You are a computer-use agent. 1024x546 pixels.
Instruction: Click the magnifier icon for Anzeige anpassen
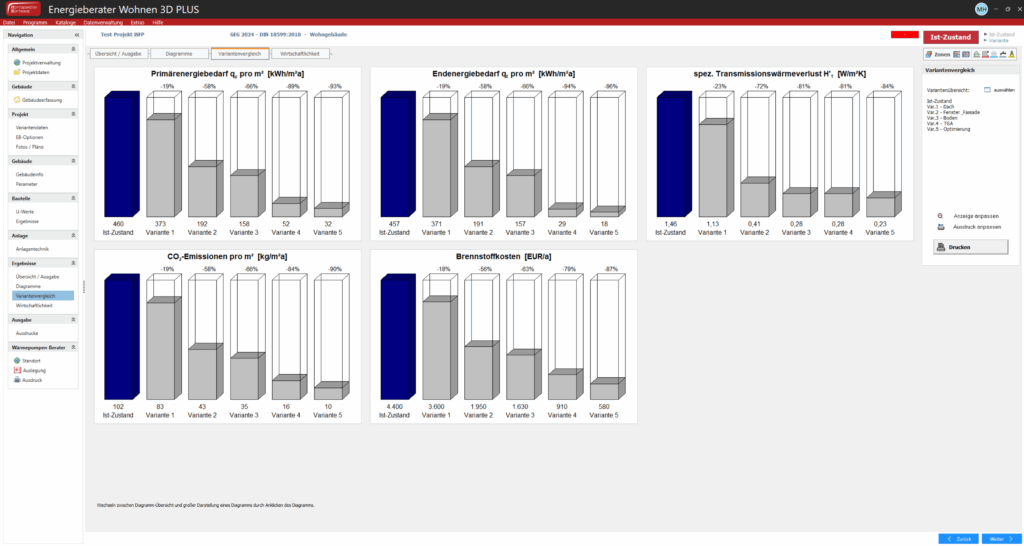[x=940, y=216]
